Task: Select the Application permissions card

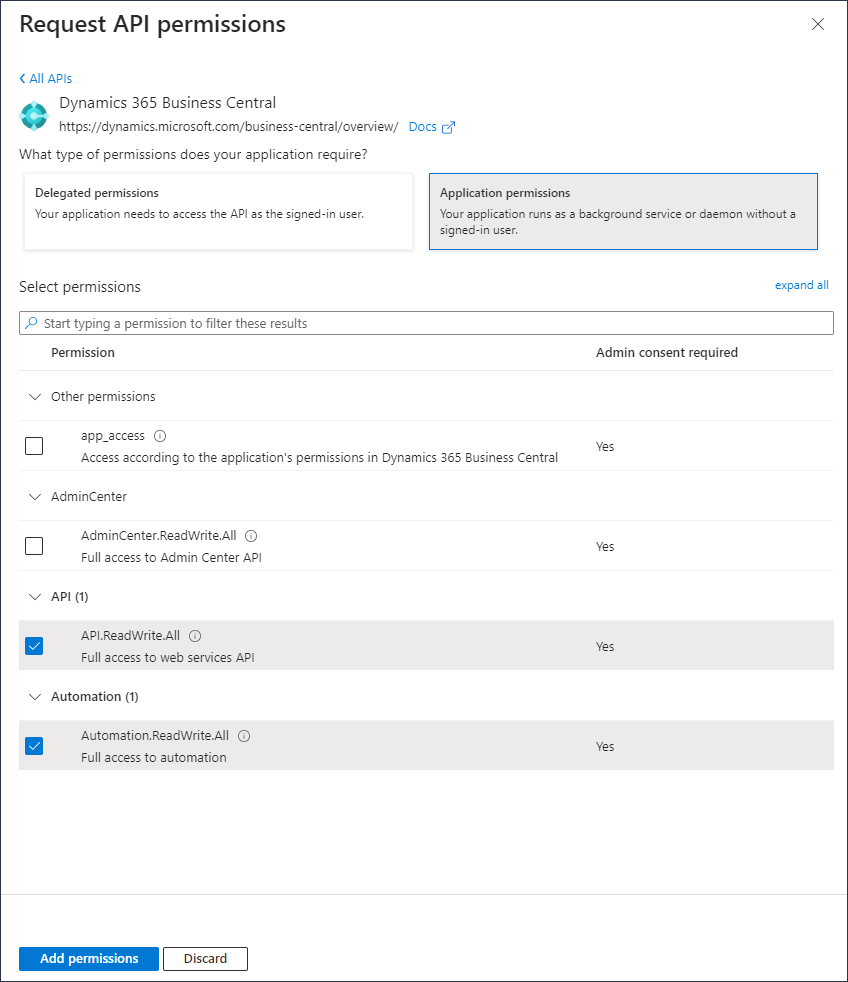Action: tap(623, 212)
